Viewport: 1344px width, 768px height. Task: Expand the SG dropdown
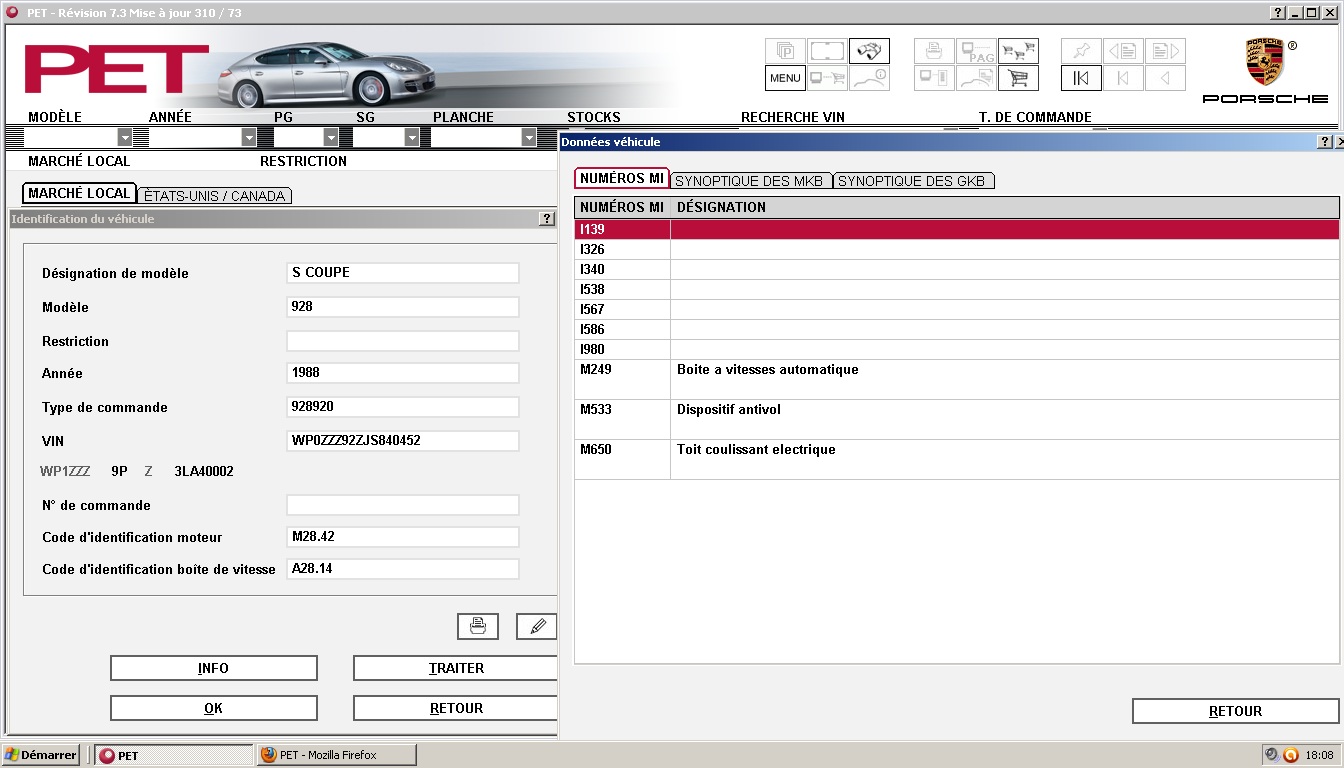click(411, 137)
